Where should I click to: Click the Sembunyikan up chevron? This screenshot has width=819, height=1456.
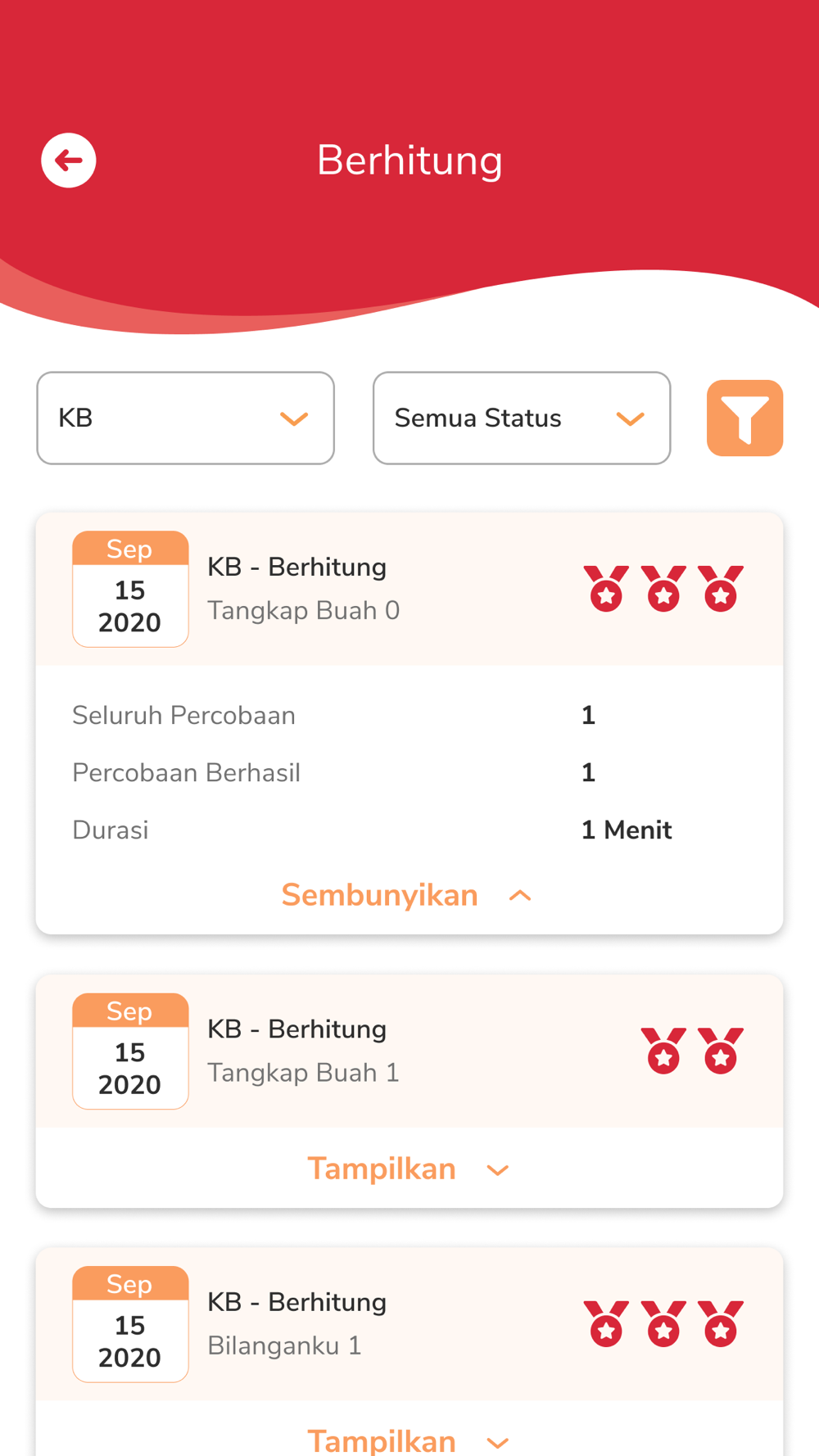coord(520,896)
